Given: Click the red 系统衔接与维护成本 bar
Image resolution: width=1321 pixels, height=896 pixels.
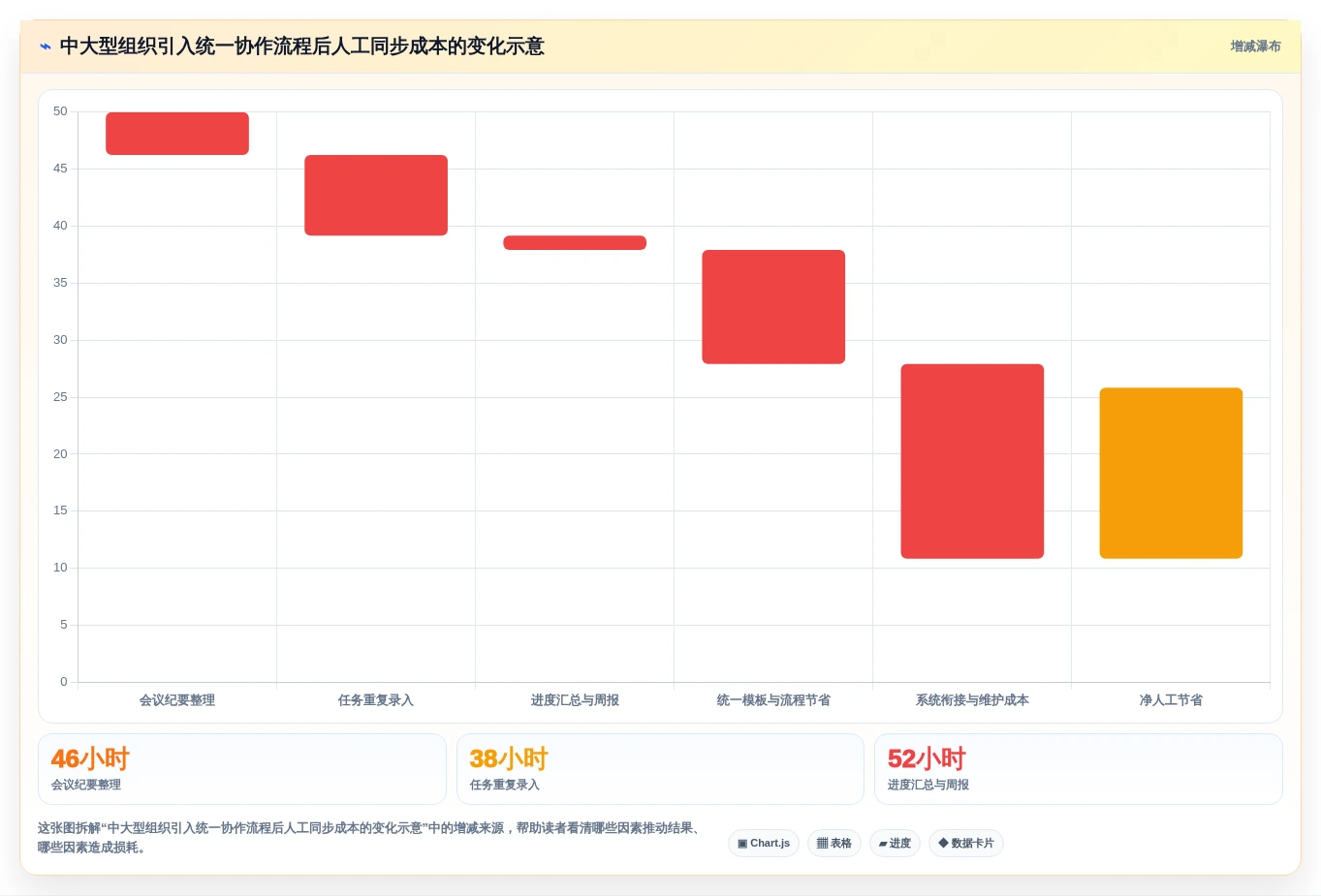Looking at the screenshot, I should [x=972, y=461].
